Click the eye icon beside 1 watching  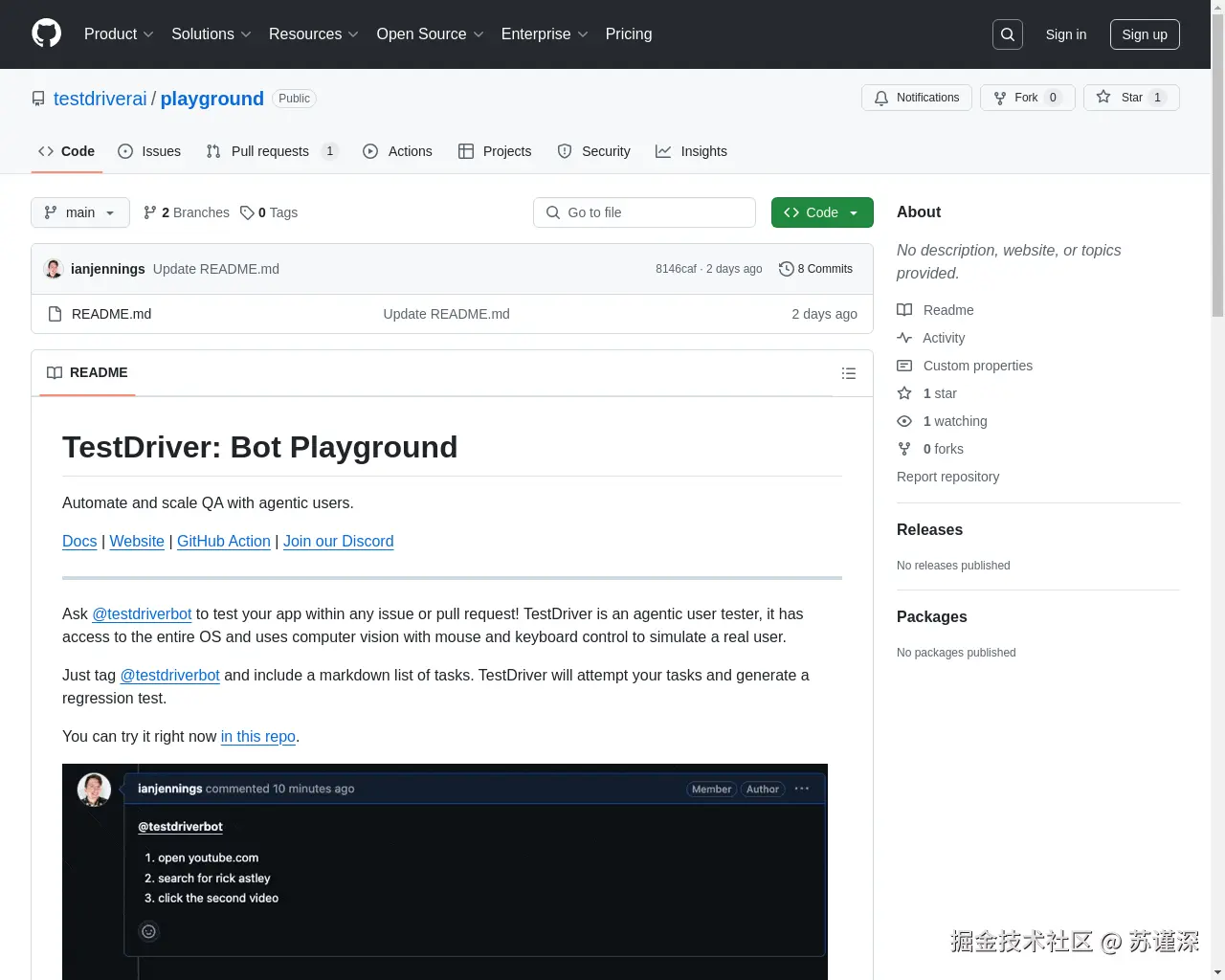pos(904,421)
